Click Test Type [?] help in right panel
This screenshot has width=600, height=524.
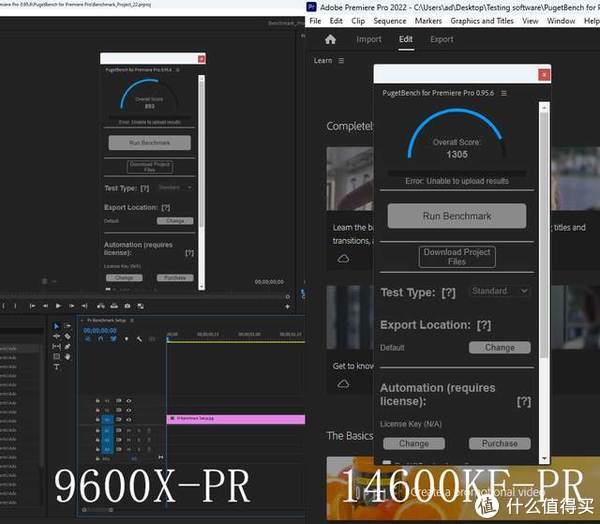[x=448, y=293]
